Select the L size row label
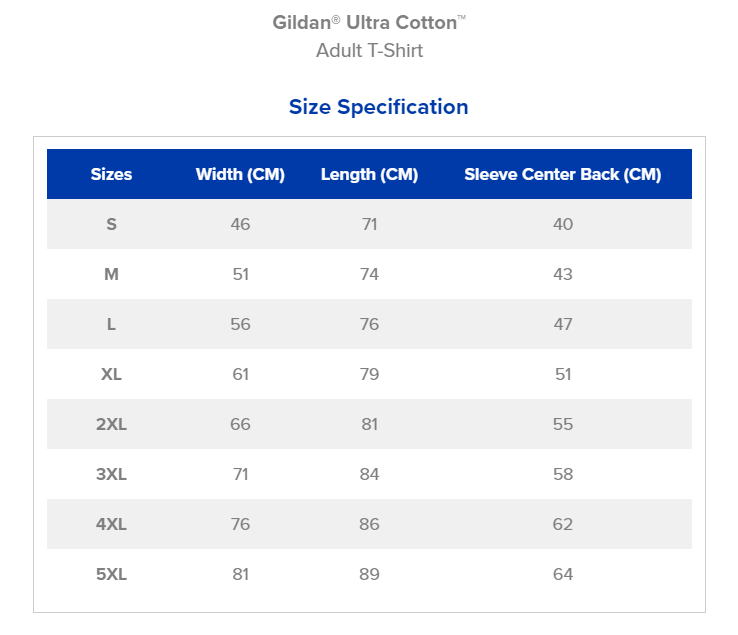The image size is (738, 635). 111,324
